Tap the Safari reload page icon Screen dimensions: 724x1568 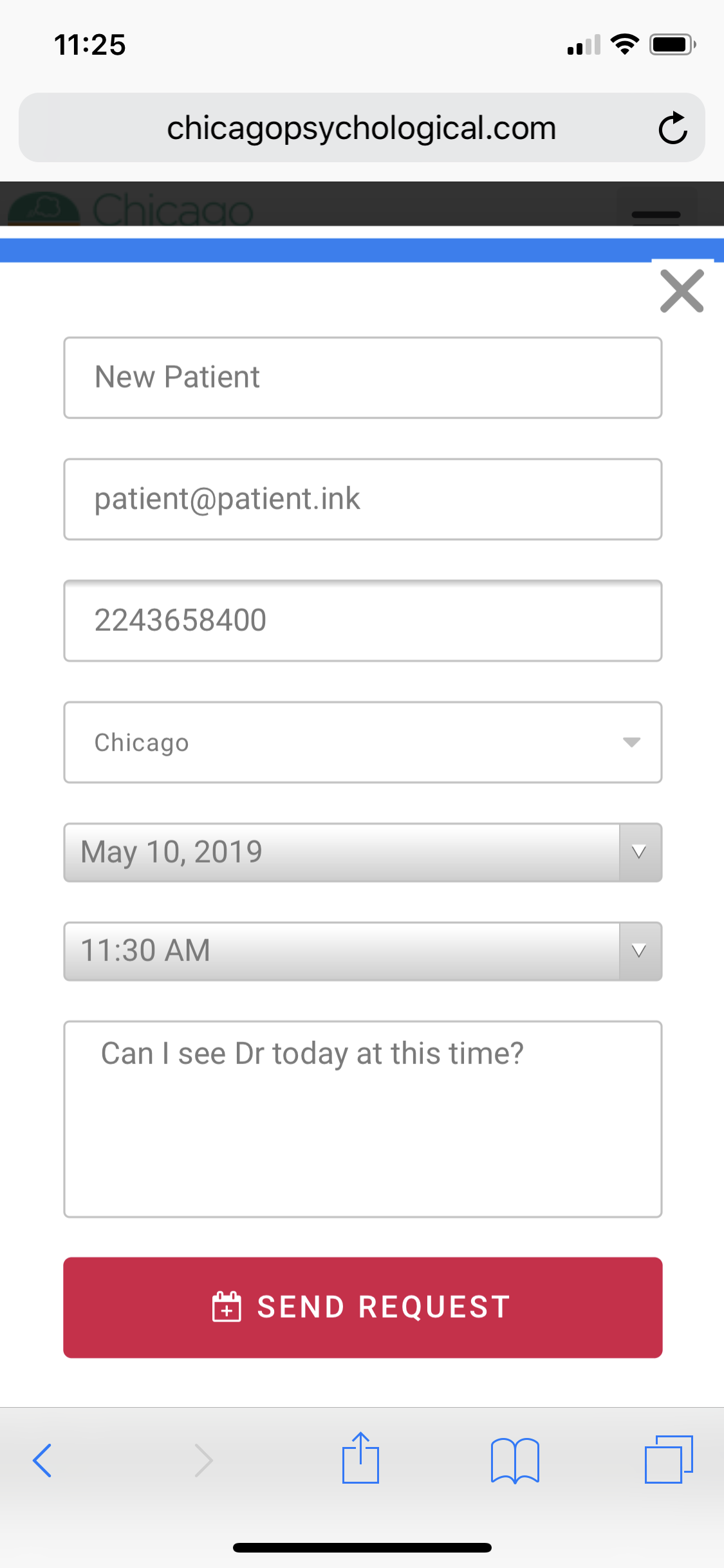point(673,127)
